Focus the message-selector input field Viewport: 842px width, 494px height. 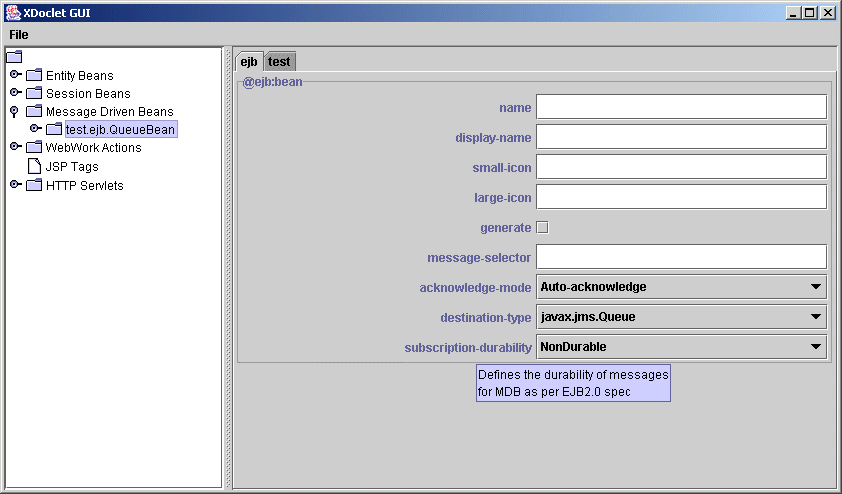click(681, 257)
